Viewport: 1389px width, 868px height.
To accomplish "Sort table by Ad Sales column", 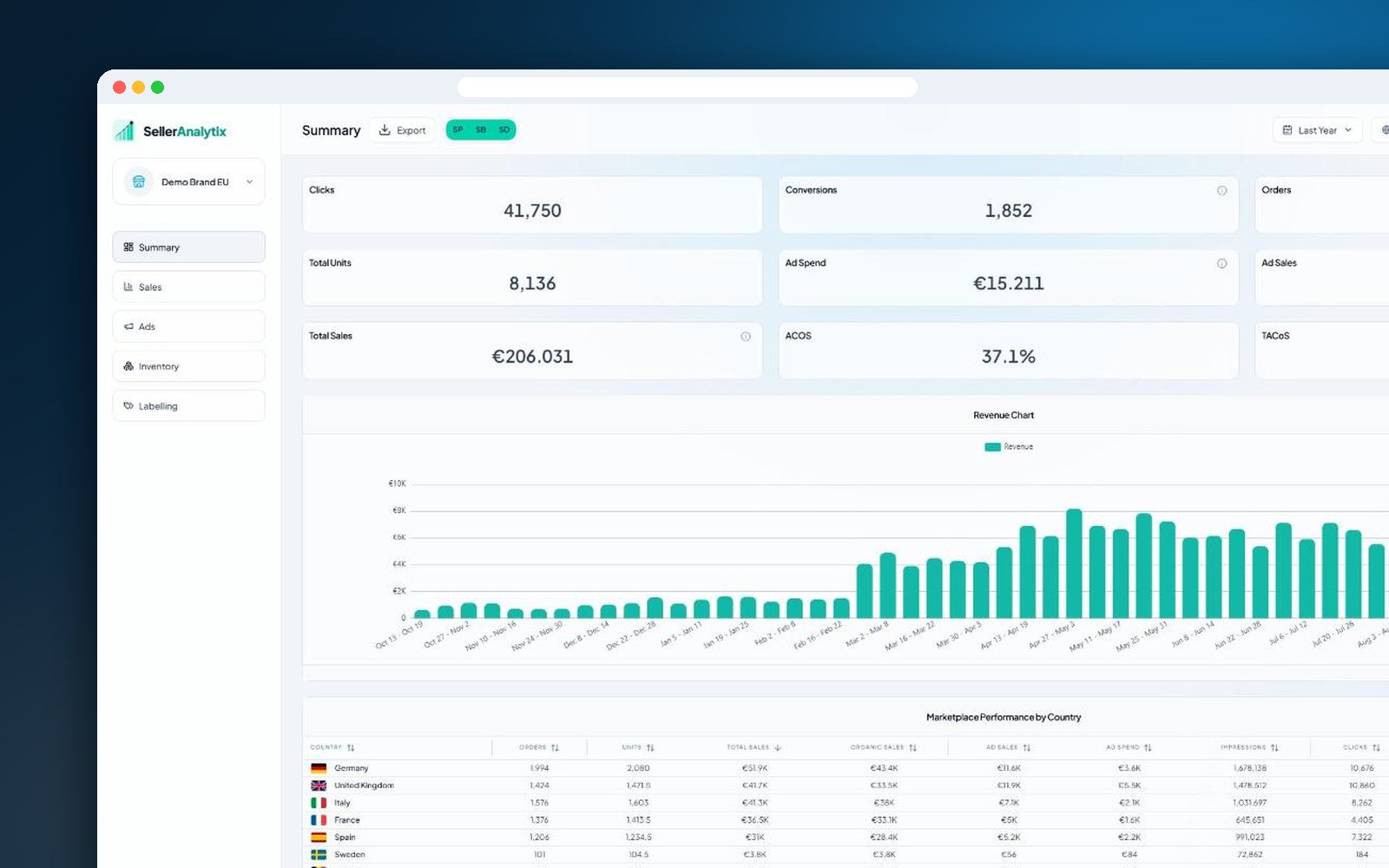I will pos(1009,747).
